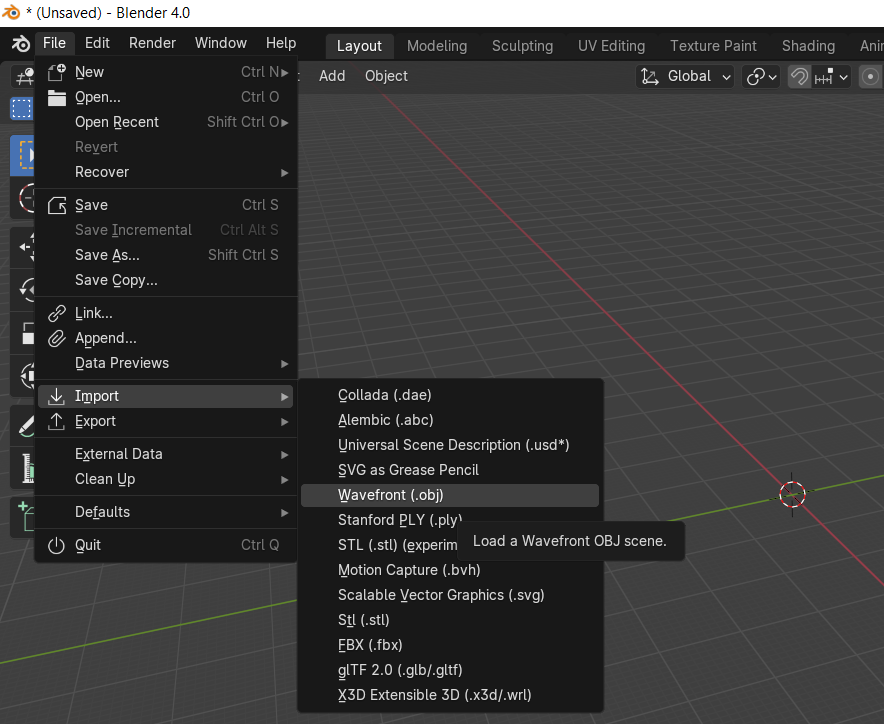
Task: Open the Render menu
Action: click(152, 43)
